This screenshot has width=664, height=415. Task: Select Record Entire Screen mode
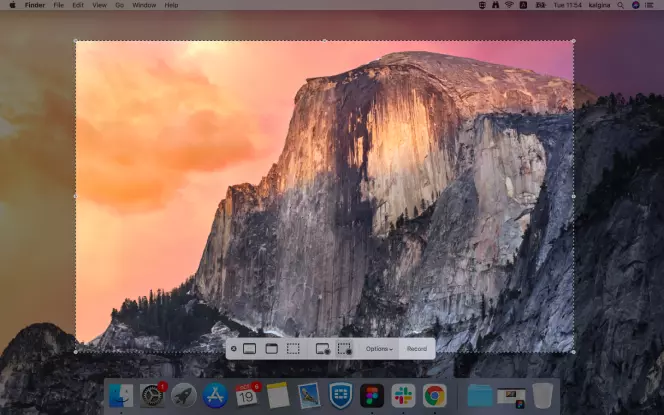coord(323,349)
